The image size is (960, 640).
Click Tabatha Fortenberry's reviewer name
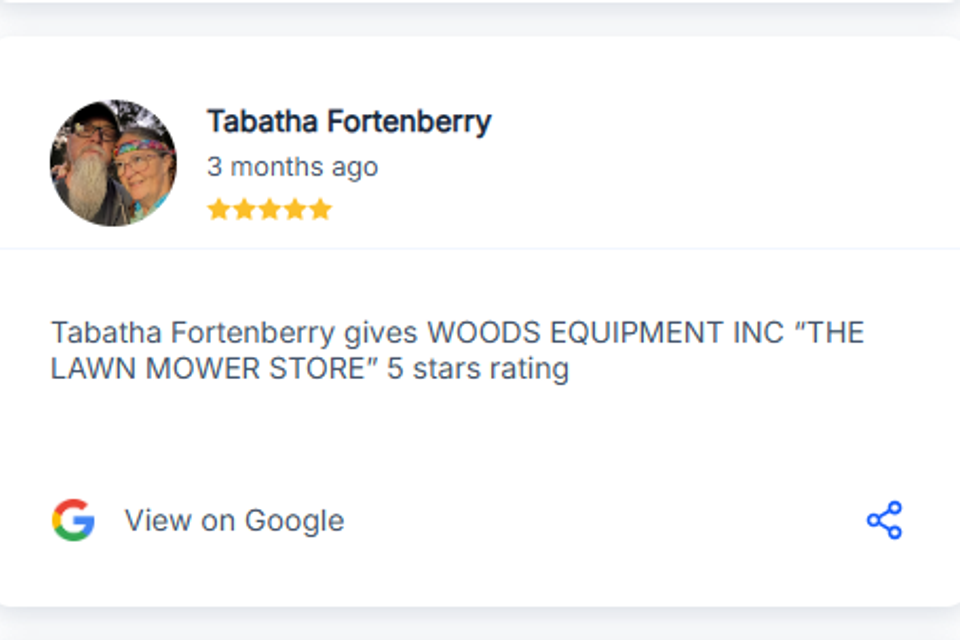348,120
